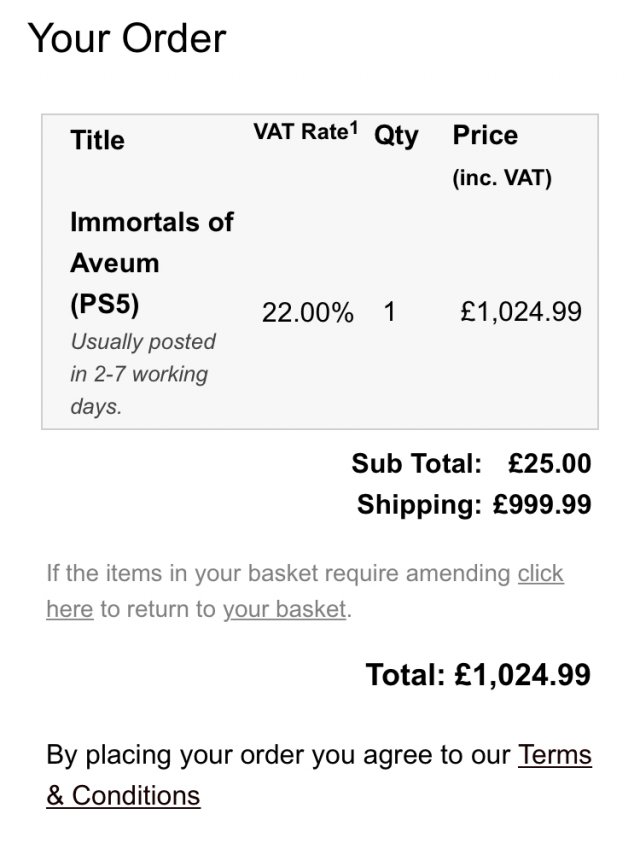Click the VAT Rate footnote superscript 1

(353, 129)
